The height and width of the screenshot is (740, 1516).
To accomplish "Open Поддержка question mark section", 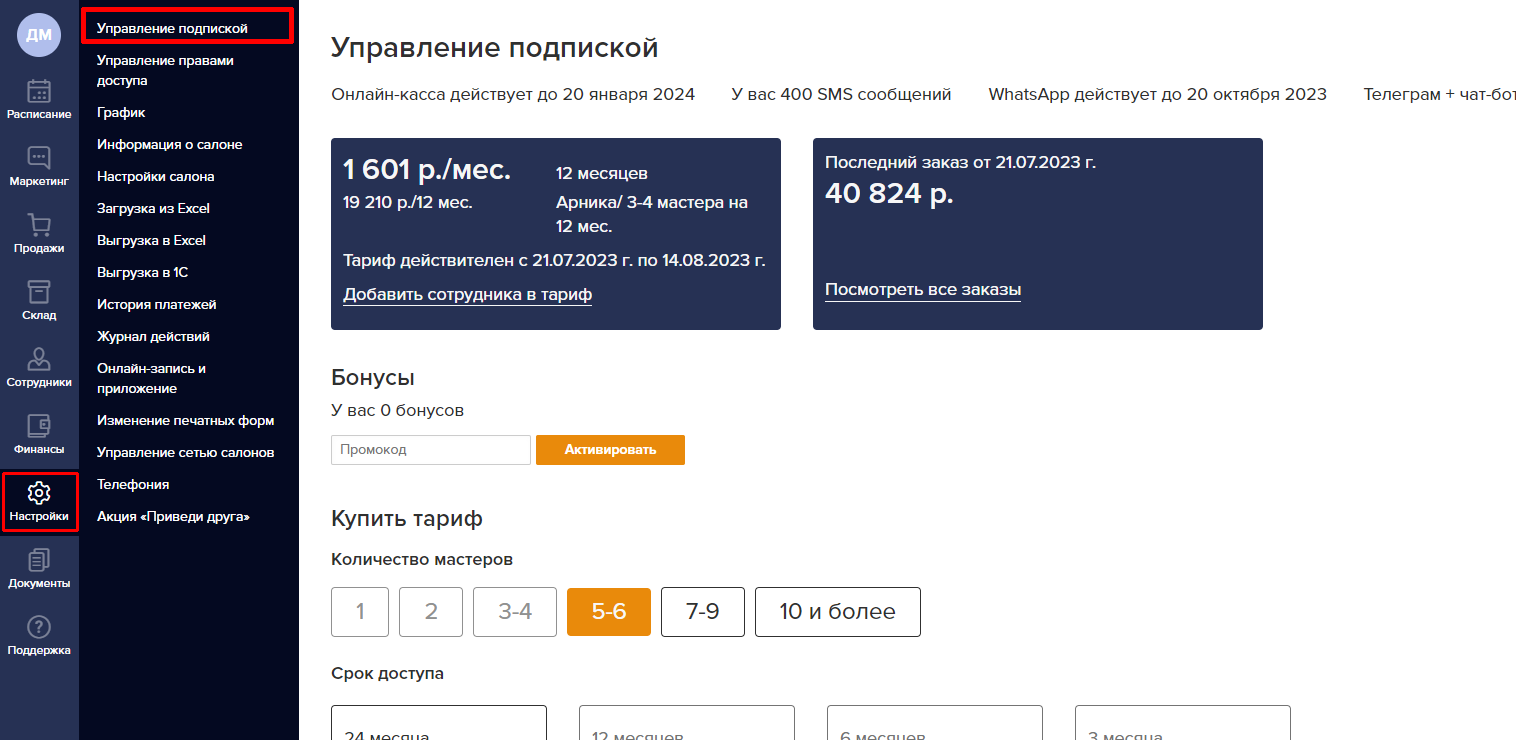I will [x=39, y=636].
